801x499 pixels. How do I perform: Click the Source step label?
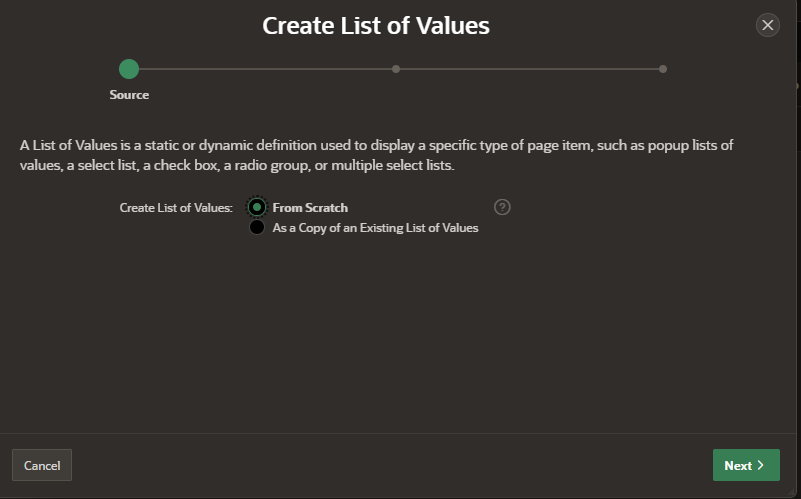pos(129,94)
